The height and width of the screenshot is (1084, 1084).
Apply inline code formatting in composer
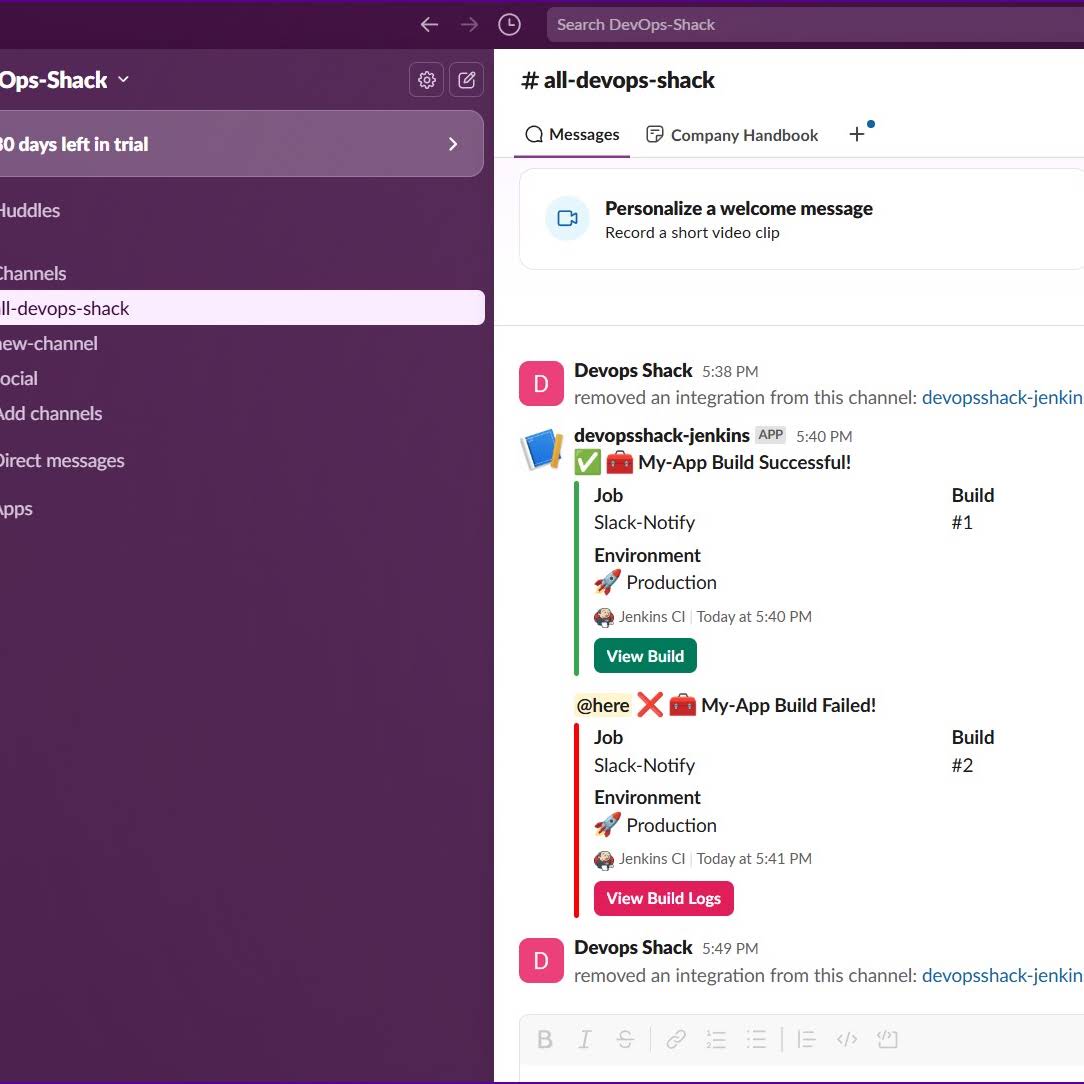point(847,1039)
